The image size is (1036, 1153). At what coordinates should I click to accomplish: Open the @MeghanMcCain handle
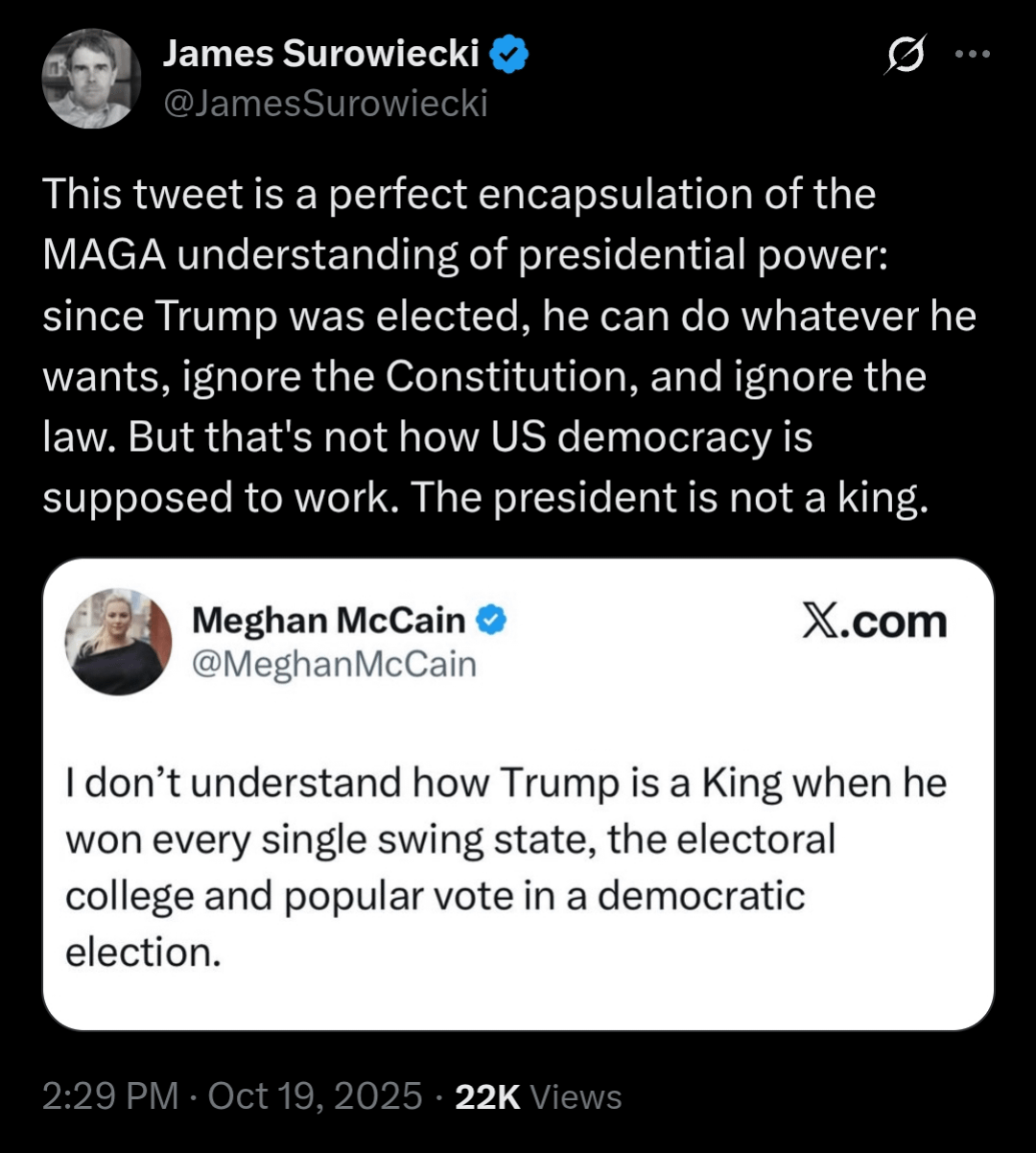coord(334,664)
